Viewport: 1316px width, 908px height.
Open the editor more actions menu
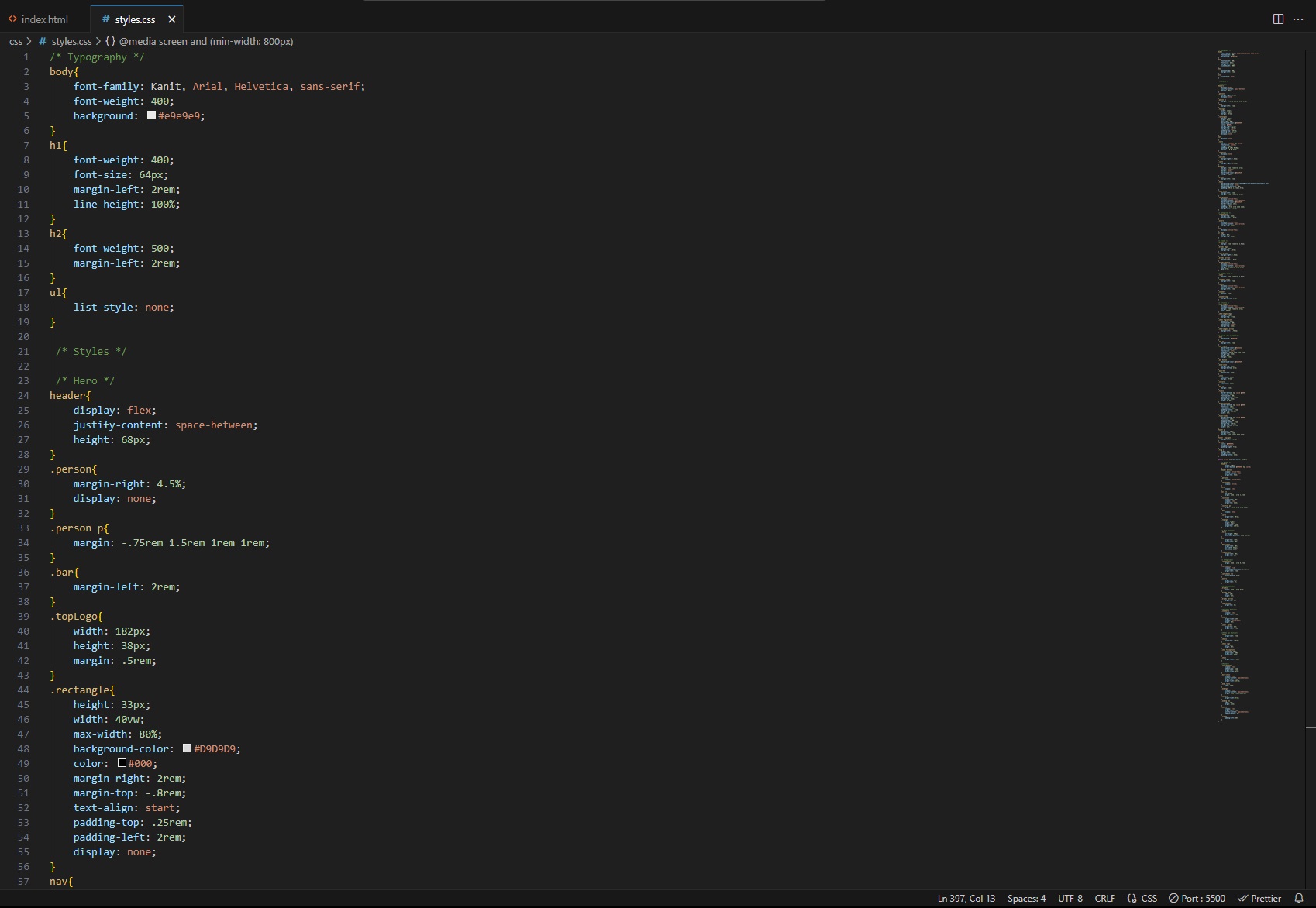point(1298,19)
